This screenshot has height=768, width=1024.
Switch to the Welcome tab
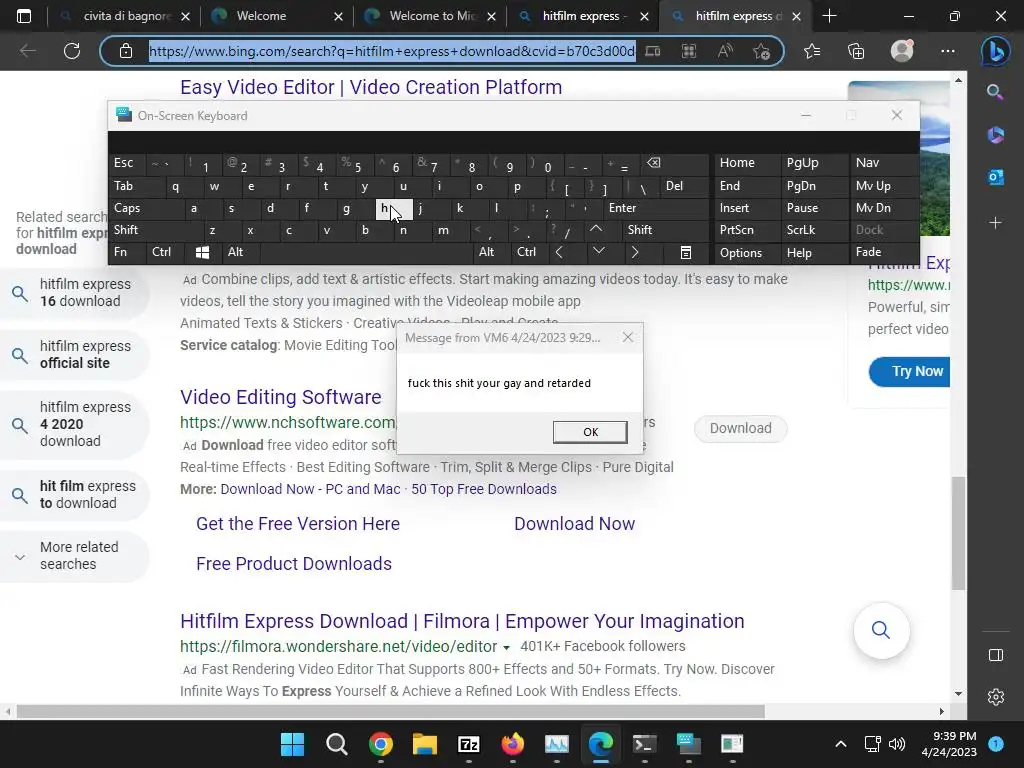(x=277, y=16)
